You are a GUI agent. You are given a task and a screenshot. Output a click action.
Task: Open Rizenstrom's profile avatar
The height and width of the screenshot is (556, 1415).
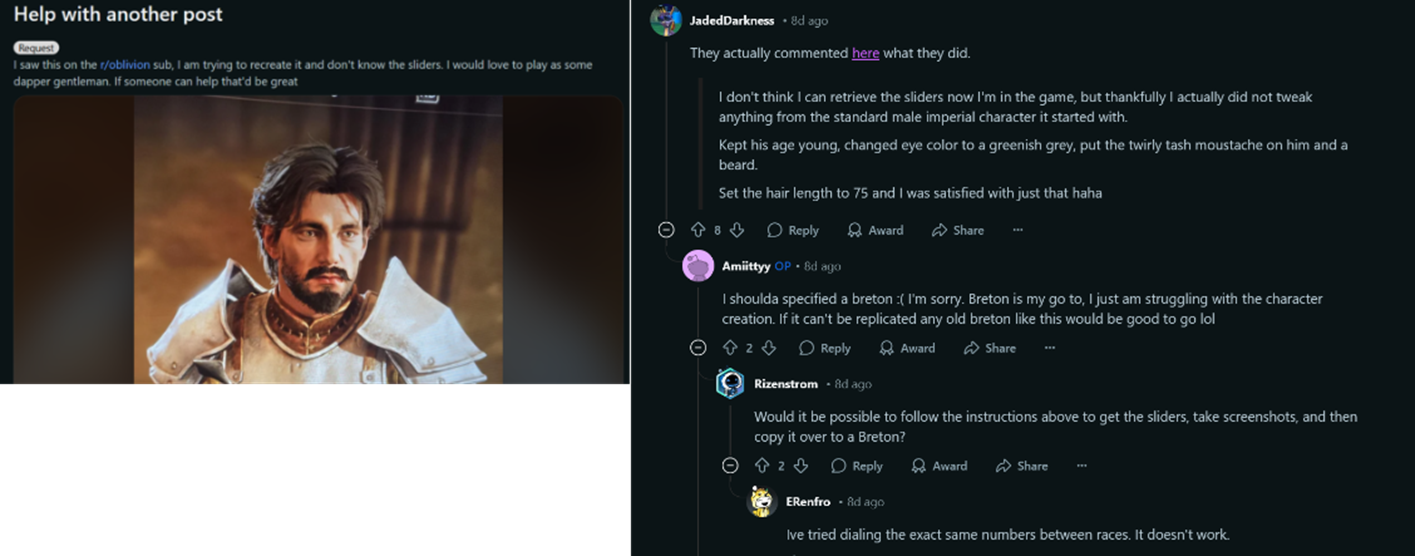[730, 384]
